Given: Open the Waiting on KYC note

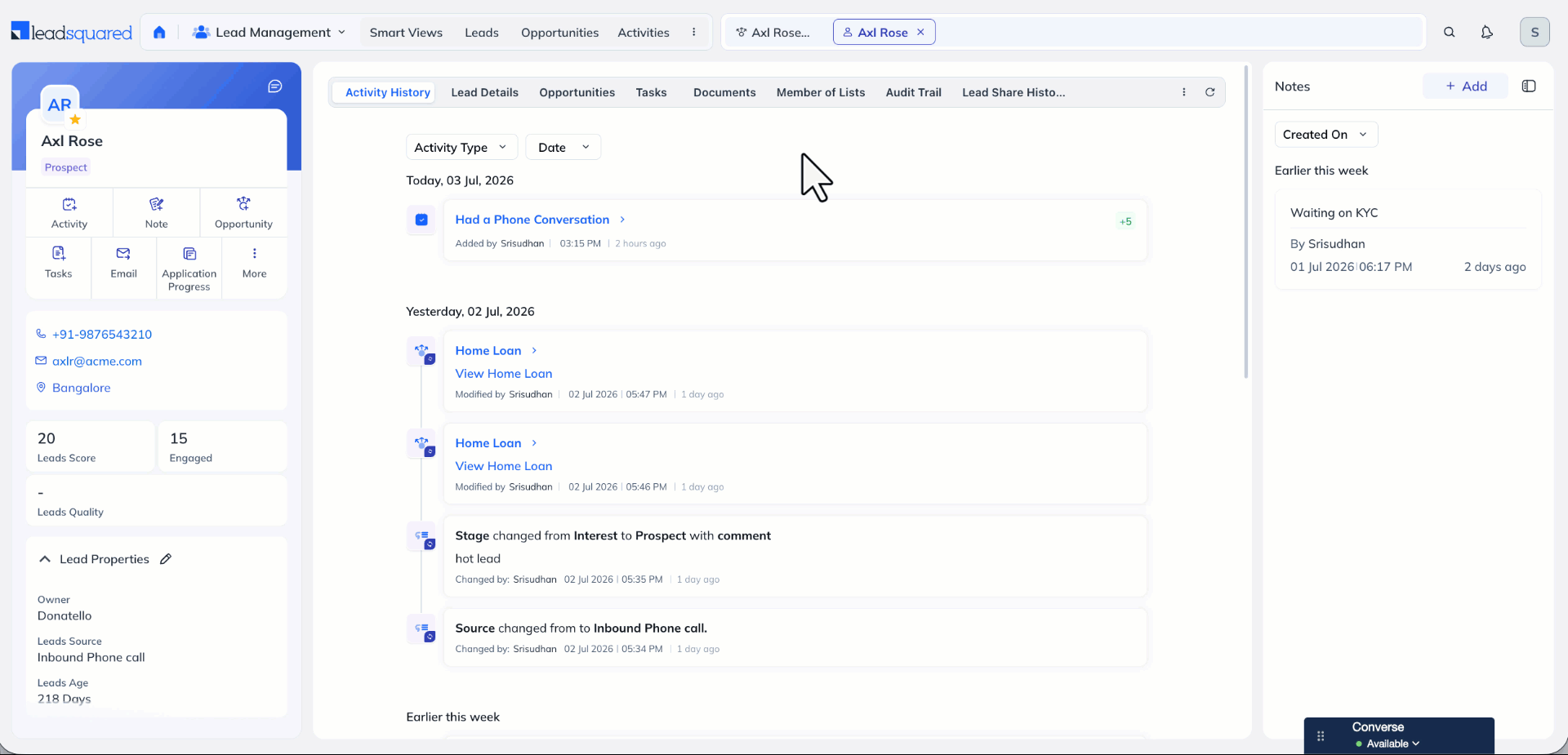Looking at the screenshot, I should click(x=1408, y=240).
